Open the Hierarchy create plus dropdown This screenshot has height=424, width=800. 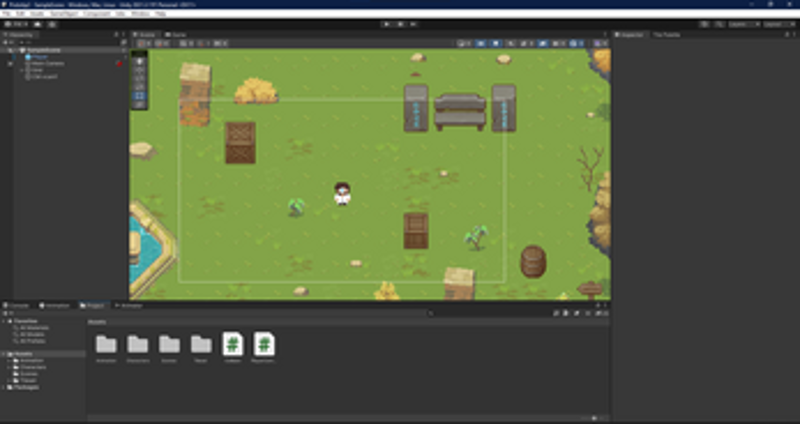coord(7,42)
